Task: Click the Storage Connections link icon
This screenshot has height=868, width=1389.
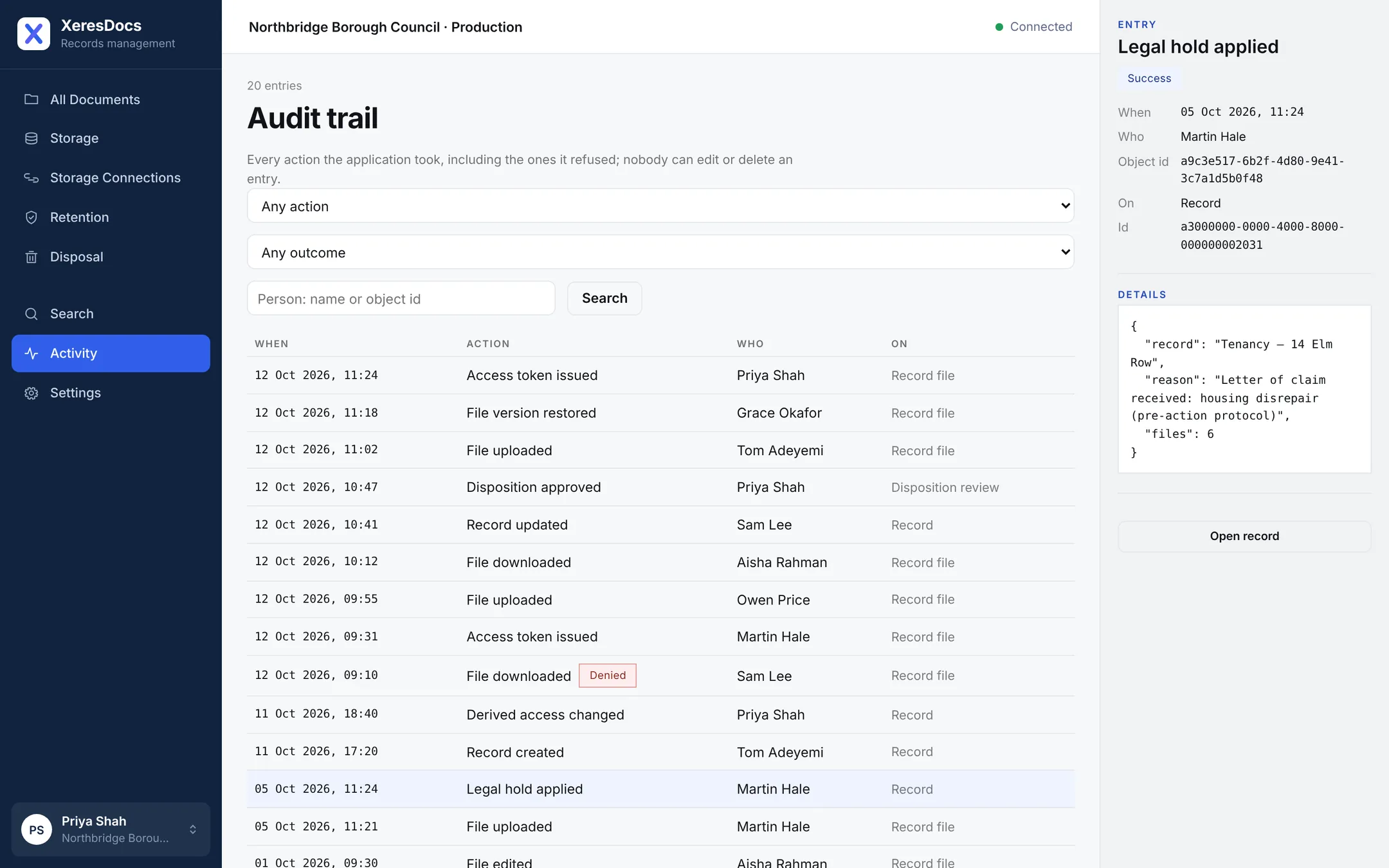Action: pos(31,177)
